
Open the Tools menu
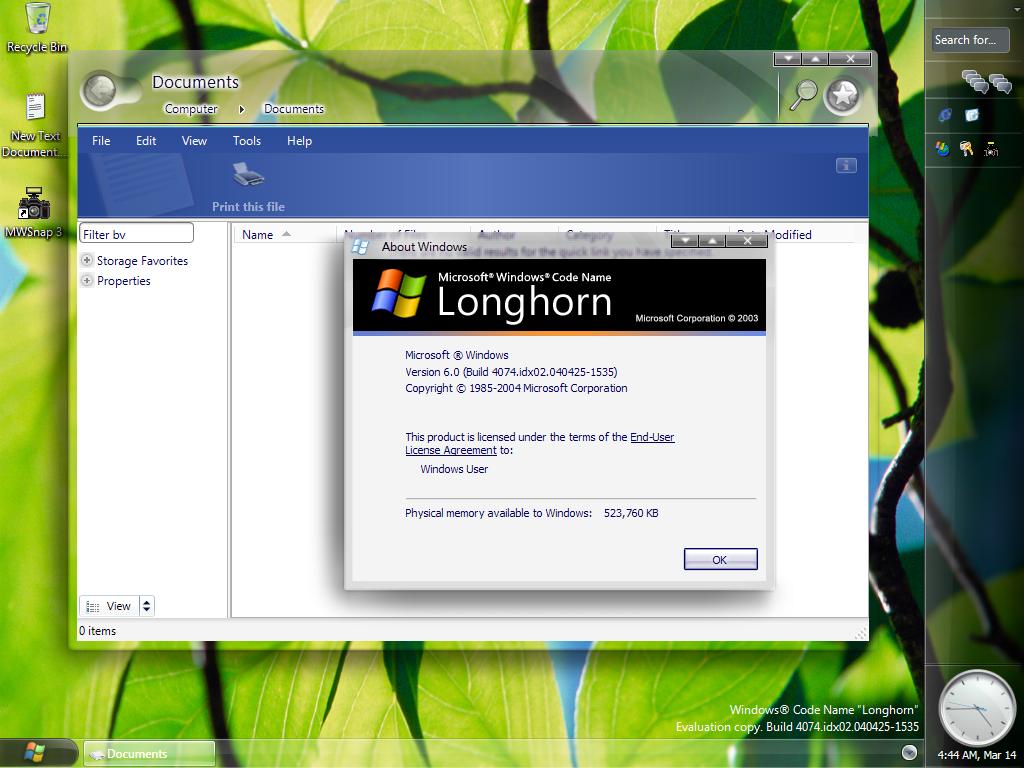246,141
